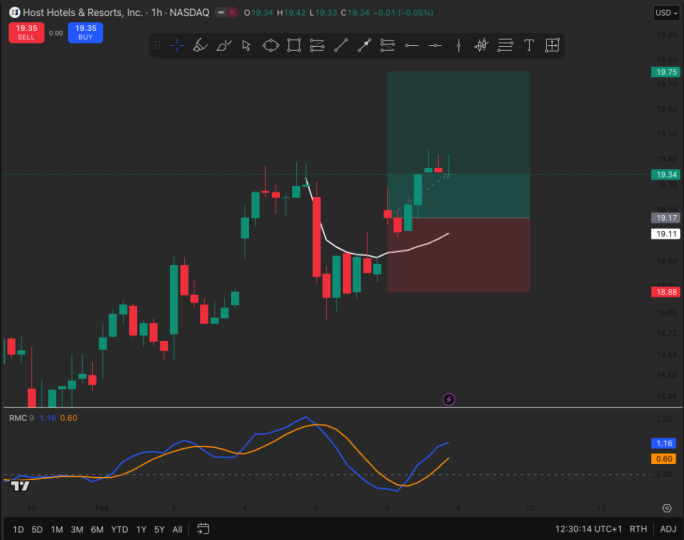Select the bars pattern tool
Screen dimensions: 684x540
(x=482, y=45)
